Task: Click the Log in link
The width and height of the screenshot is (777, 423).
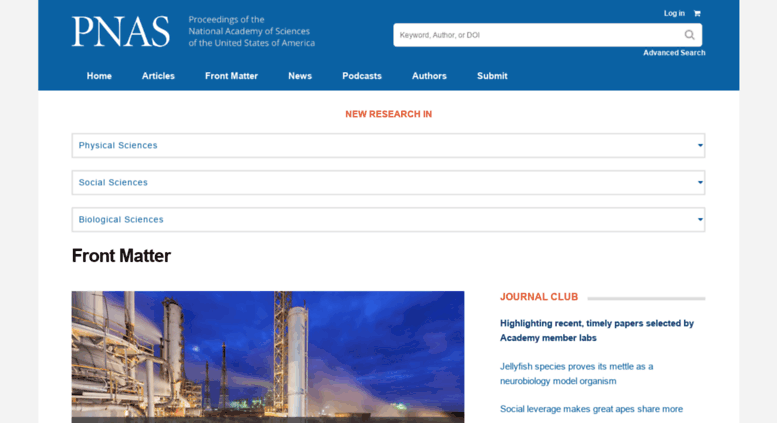Action: pos(674,13)
